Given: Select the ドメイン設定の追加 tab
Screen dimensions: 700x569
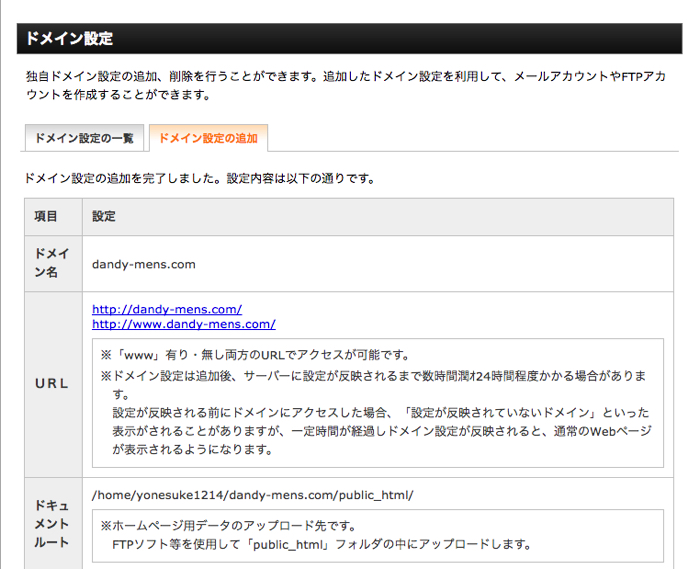Looking at the screenshot, I should coord(208,138).
